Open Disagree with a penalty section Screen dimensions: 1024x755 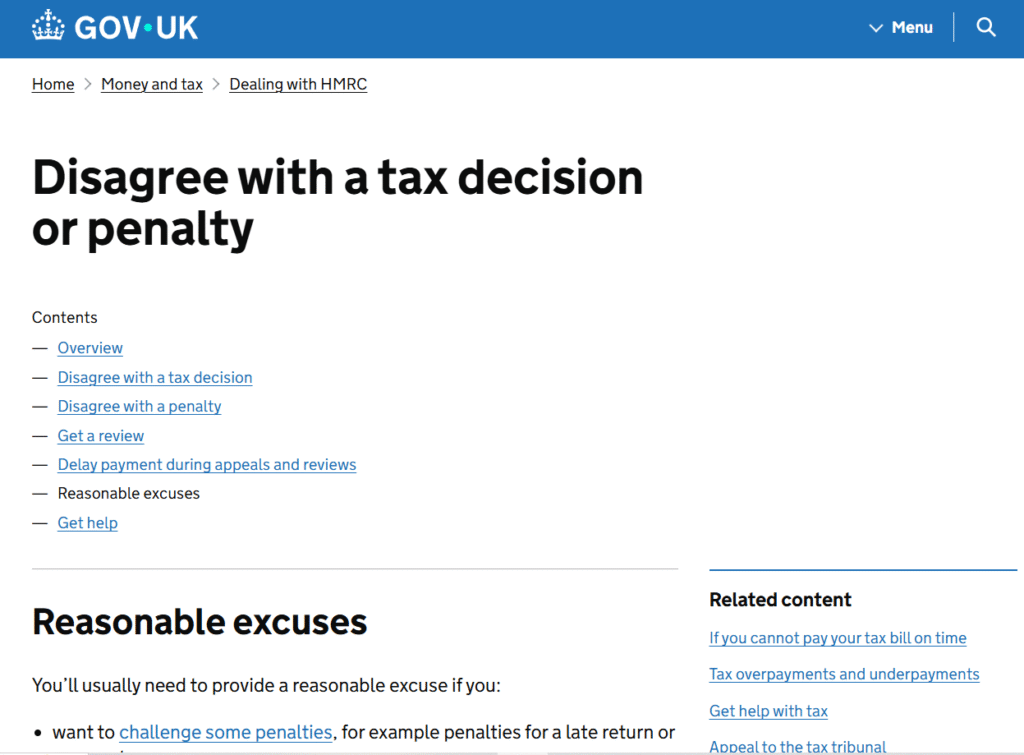(x=139, y=406)
